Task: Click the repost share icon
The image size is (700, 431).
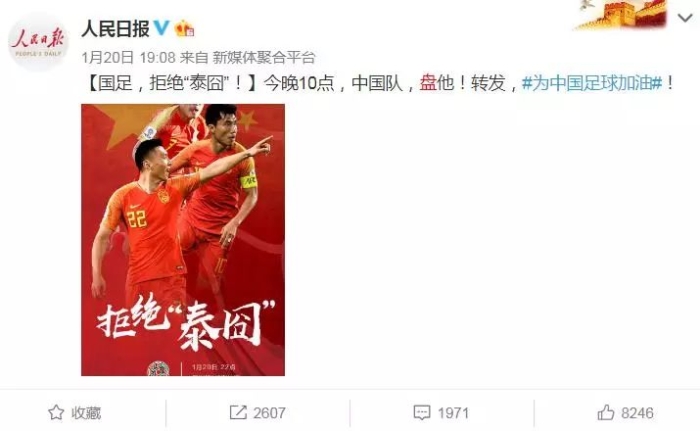Action: pyautogui.click(x=238, y=412)
